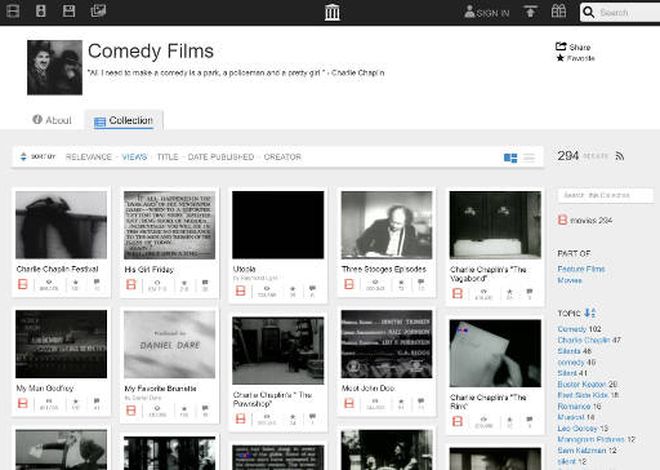Click Charlie Chaplin Festival film icon
Screen dimensions: 660x470
pos(23,284)
